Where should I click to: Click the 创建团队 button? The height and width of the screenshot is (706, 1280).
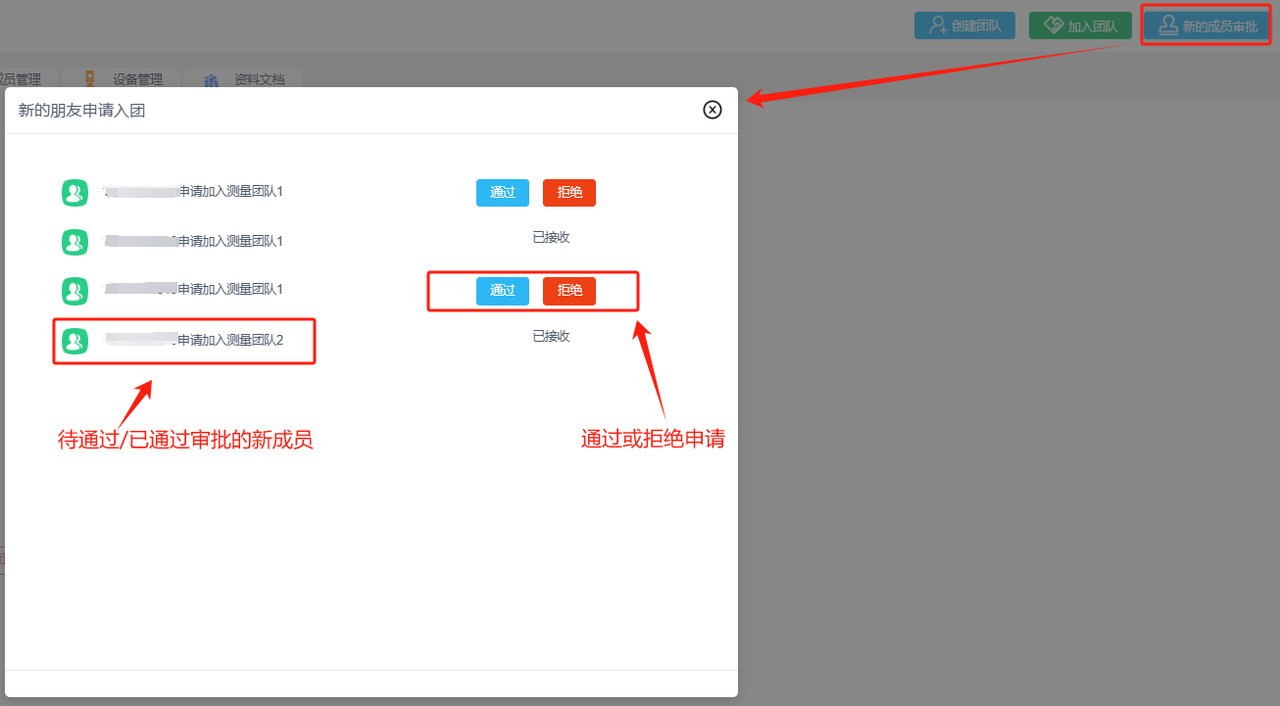pos(964,26)
